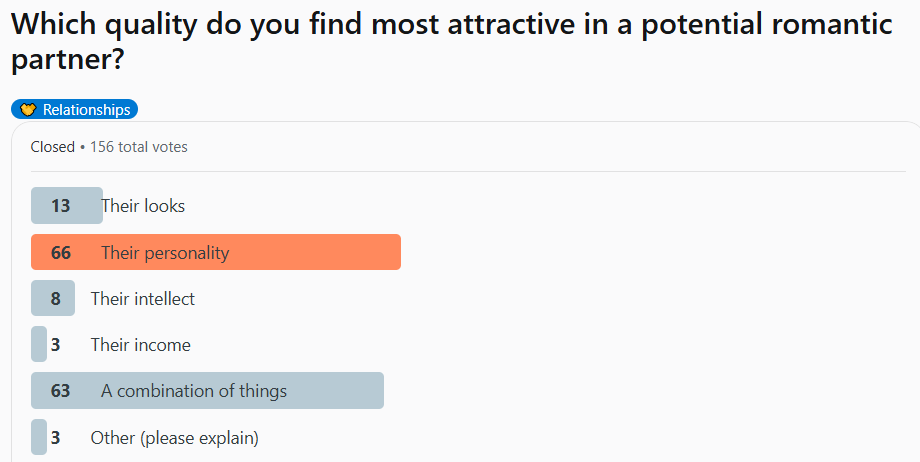Click the vote count 8
920x462 pixels.
click(x=56, y=298)
